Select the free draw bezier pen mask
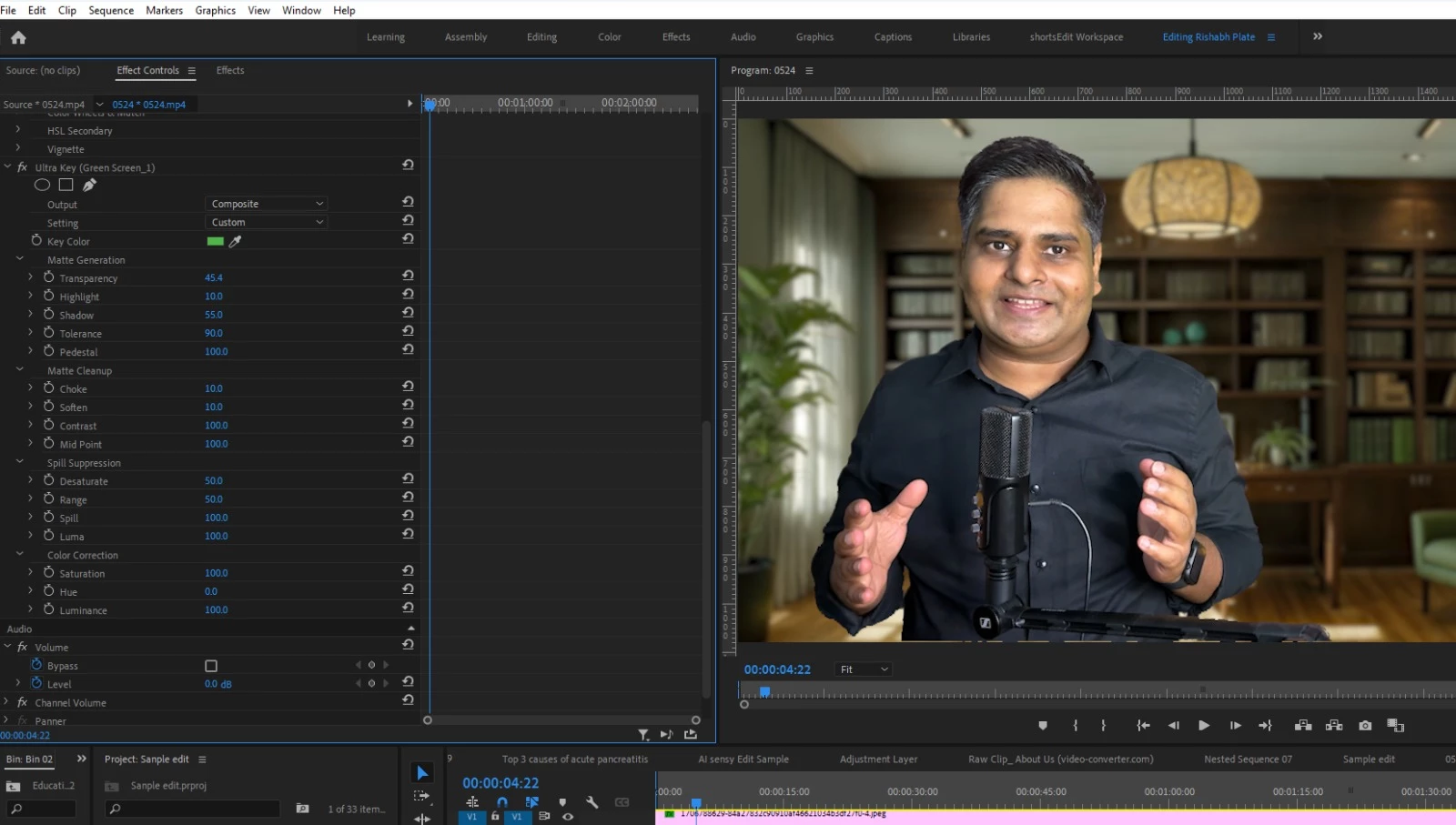 coord(89,185)
